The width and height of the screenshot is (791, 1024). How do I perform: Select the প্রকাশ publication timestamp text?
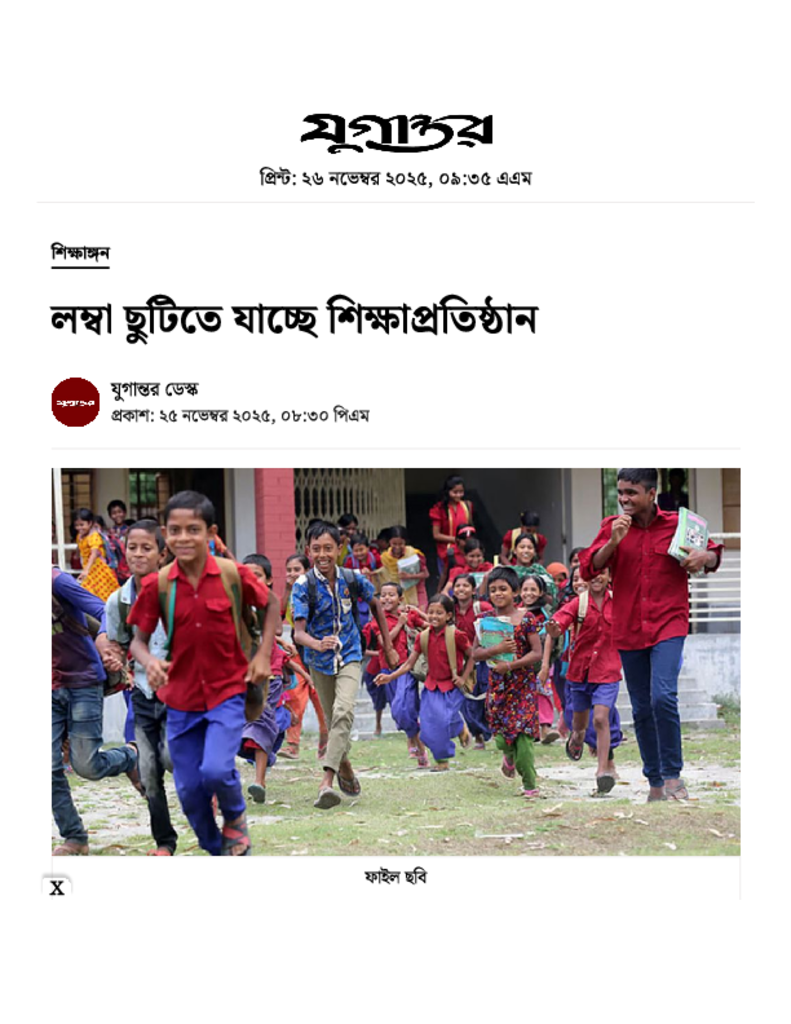point(240,415)
